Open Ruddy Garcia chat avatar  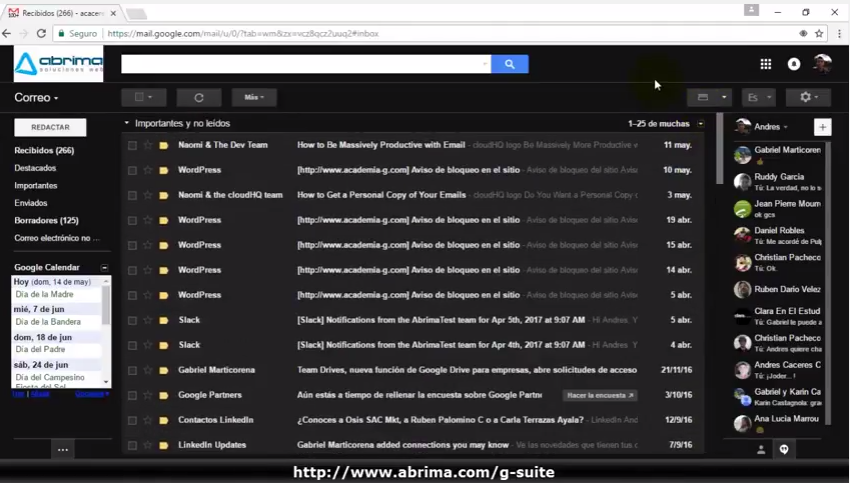pos(742,182)
